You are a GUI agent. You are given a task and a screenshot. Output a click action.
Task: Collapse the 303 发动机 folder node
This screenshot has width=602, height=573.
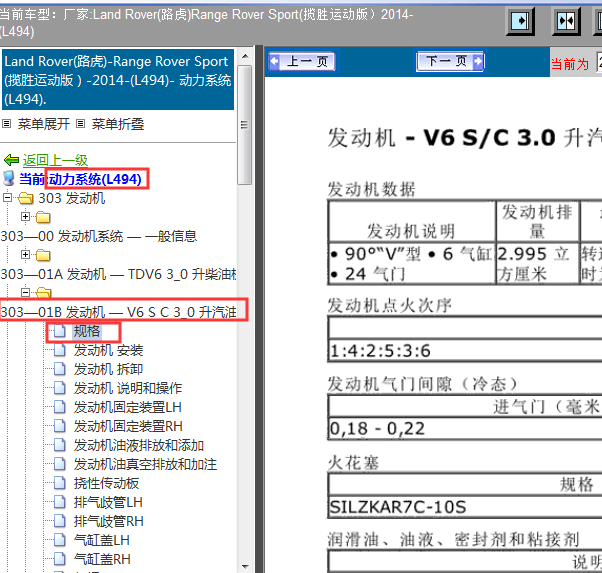7,197
